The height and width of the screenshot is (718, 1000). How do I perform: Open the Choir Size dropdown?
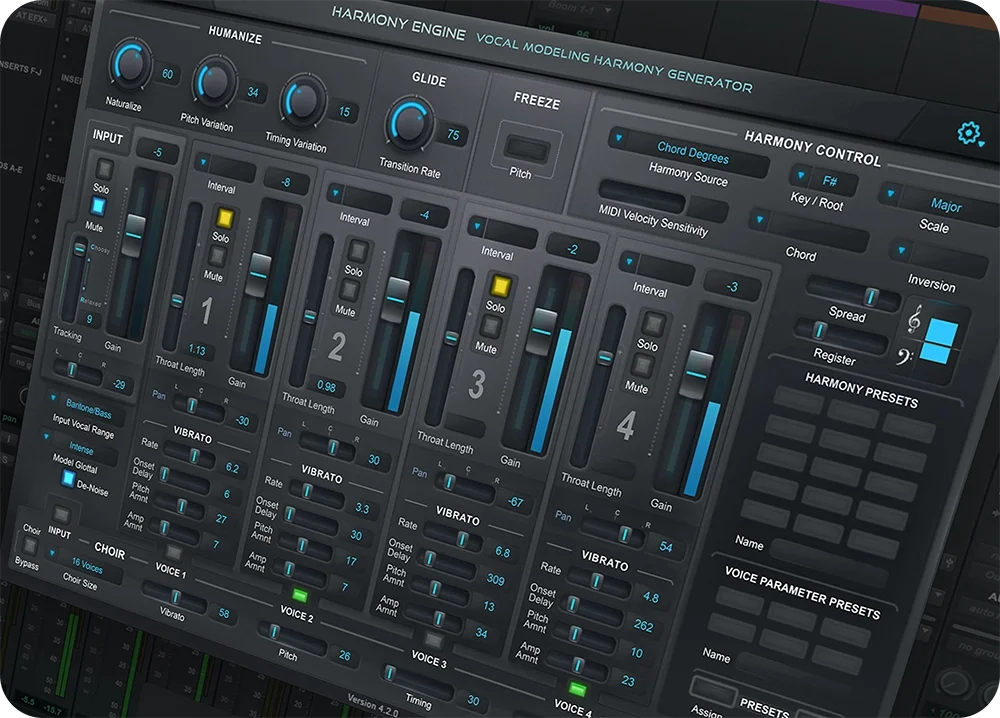[x=84, y=564]
